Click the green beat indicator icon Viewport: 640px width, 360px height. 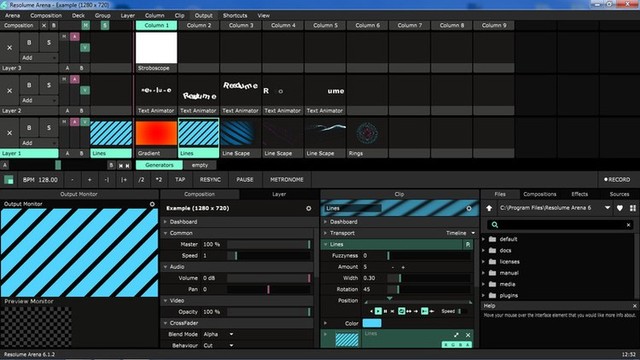9,180
